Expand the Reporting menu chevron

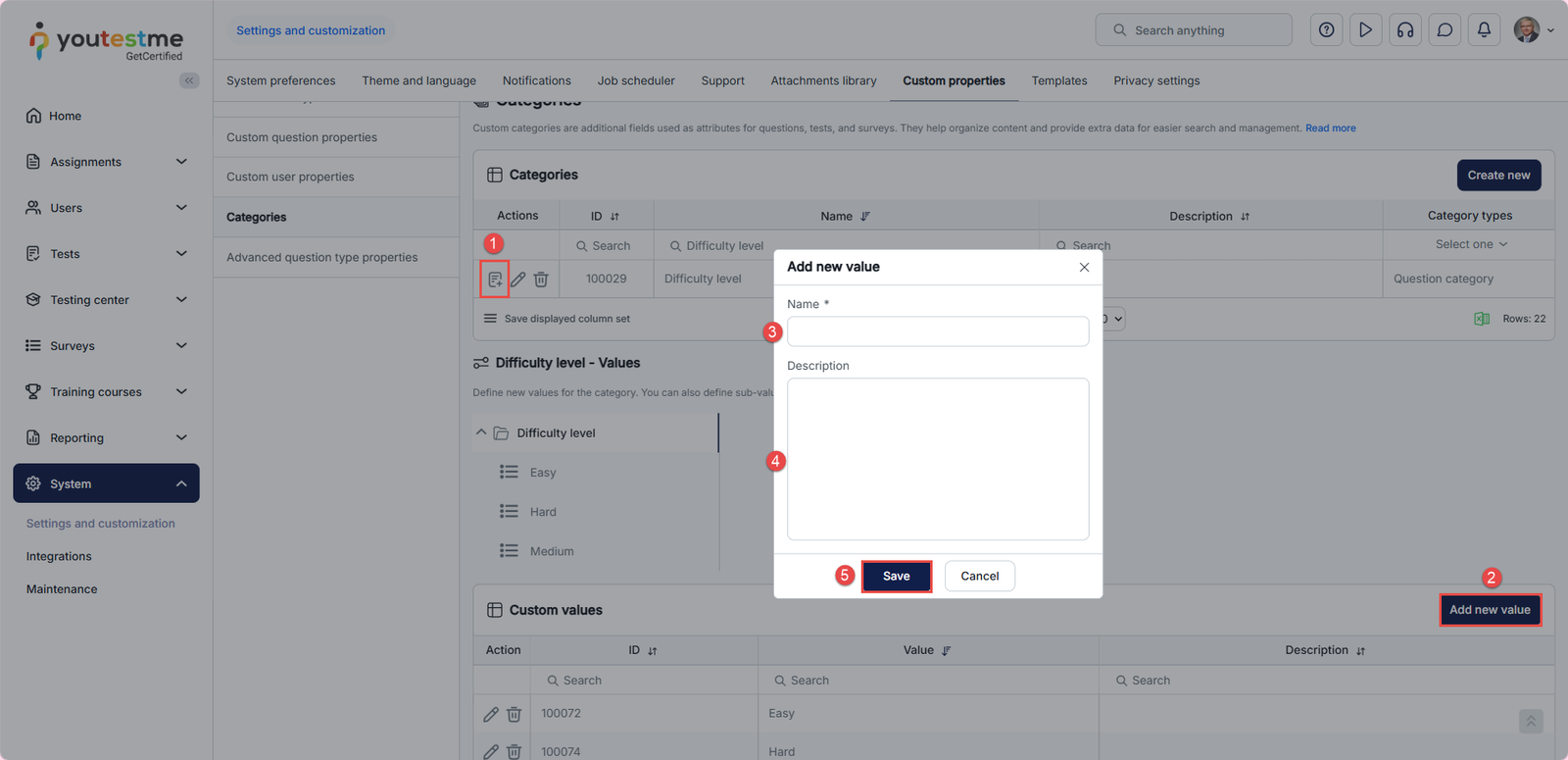pos(181,438)
